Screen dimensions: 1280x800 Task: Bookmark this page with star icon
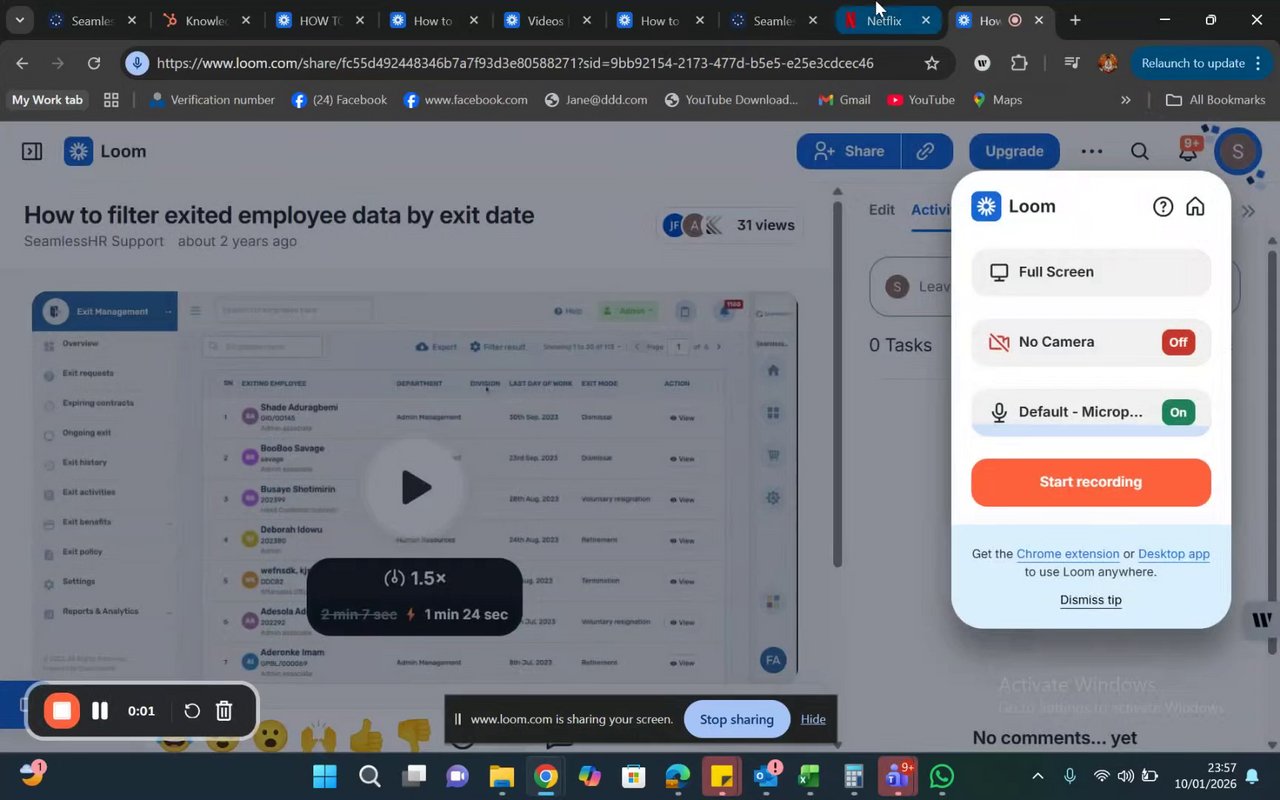click(932, 63)
